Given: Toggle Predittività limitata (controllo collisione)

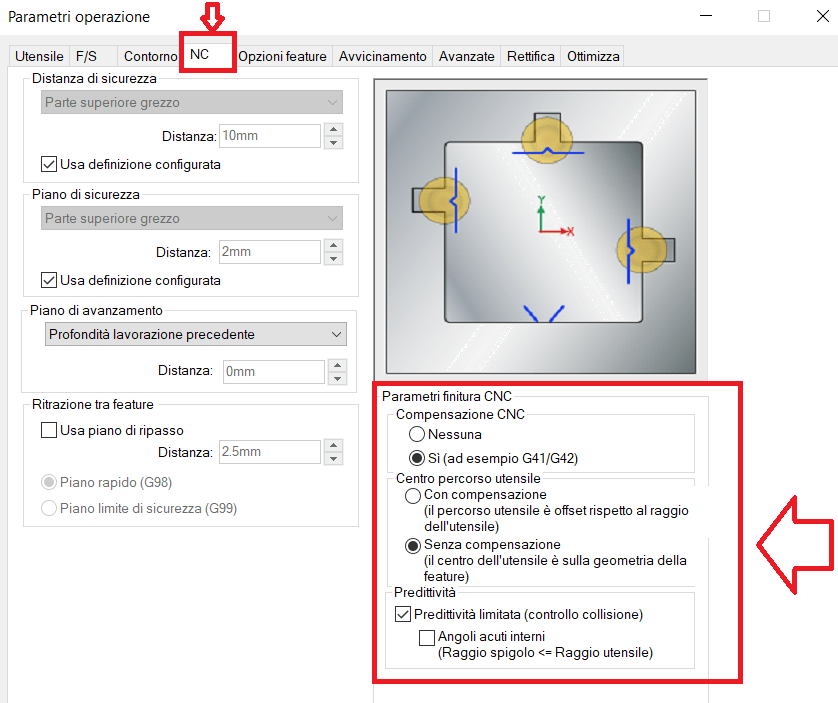Looking at the screenshot, I should (x=403, y=614).
